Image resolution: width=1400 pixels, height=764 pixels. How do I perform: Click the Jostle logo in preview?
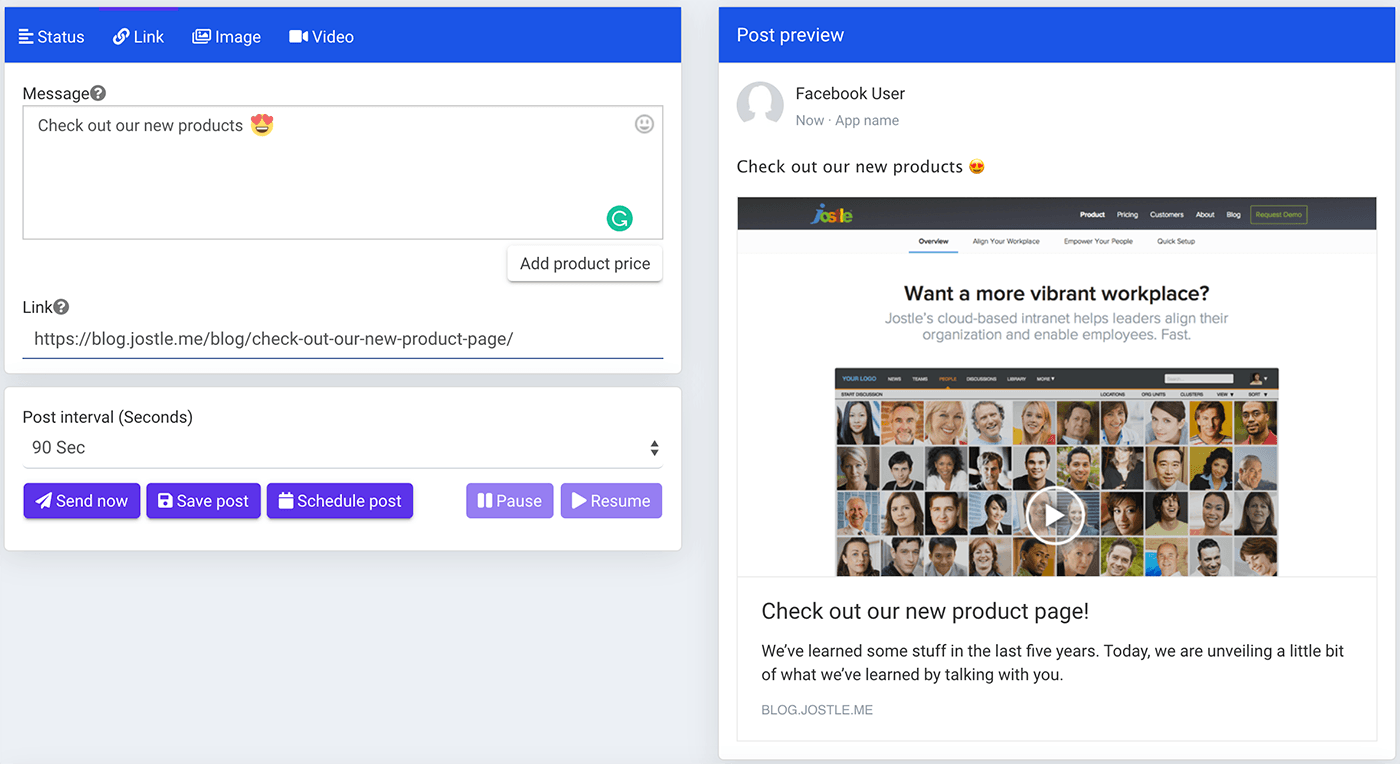(x=832, y=214)
